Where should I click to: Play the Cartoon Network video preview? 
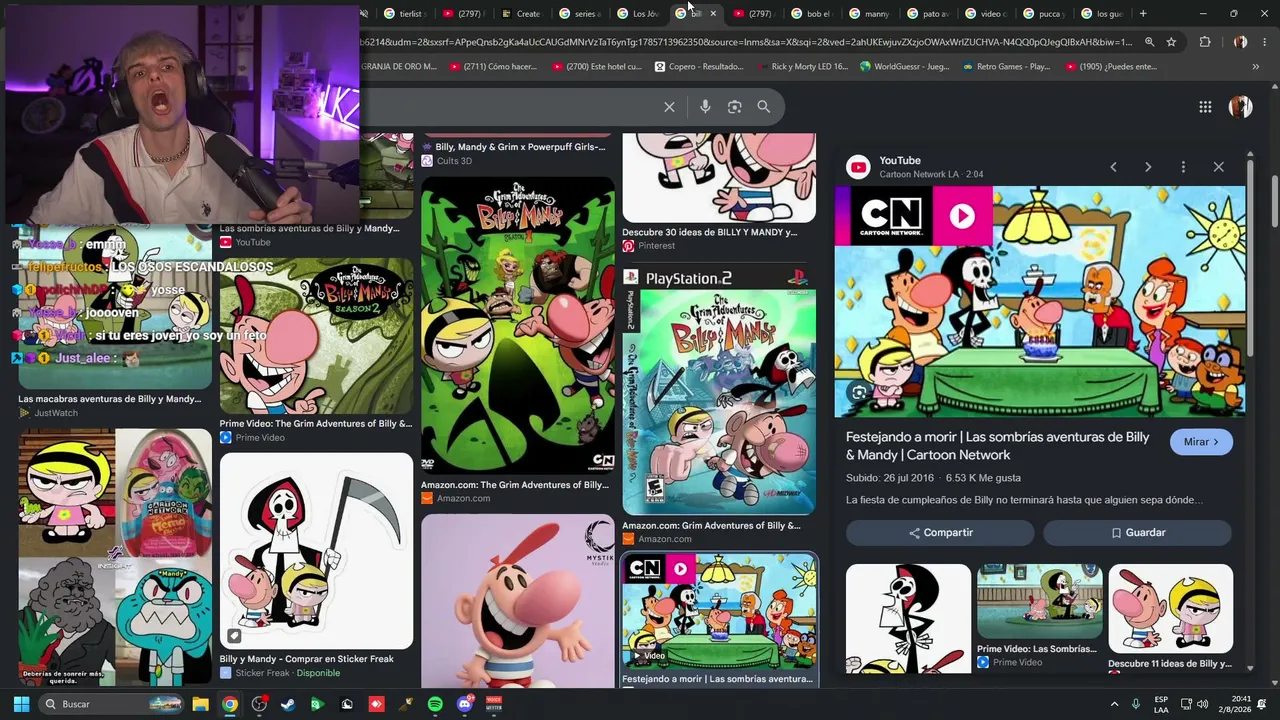(962, 216)
